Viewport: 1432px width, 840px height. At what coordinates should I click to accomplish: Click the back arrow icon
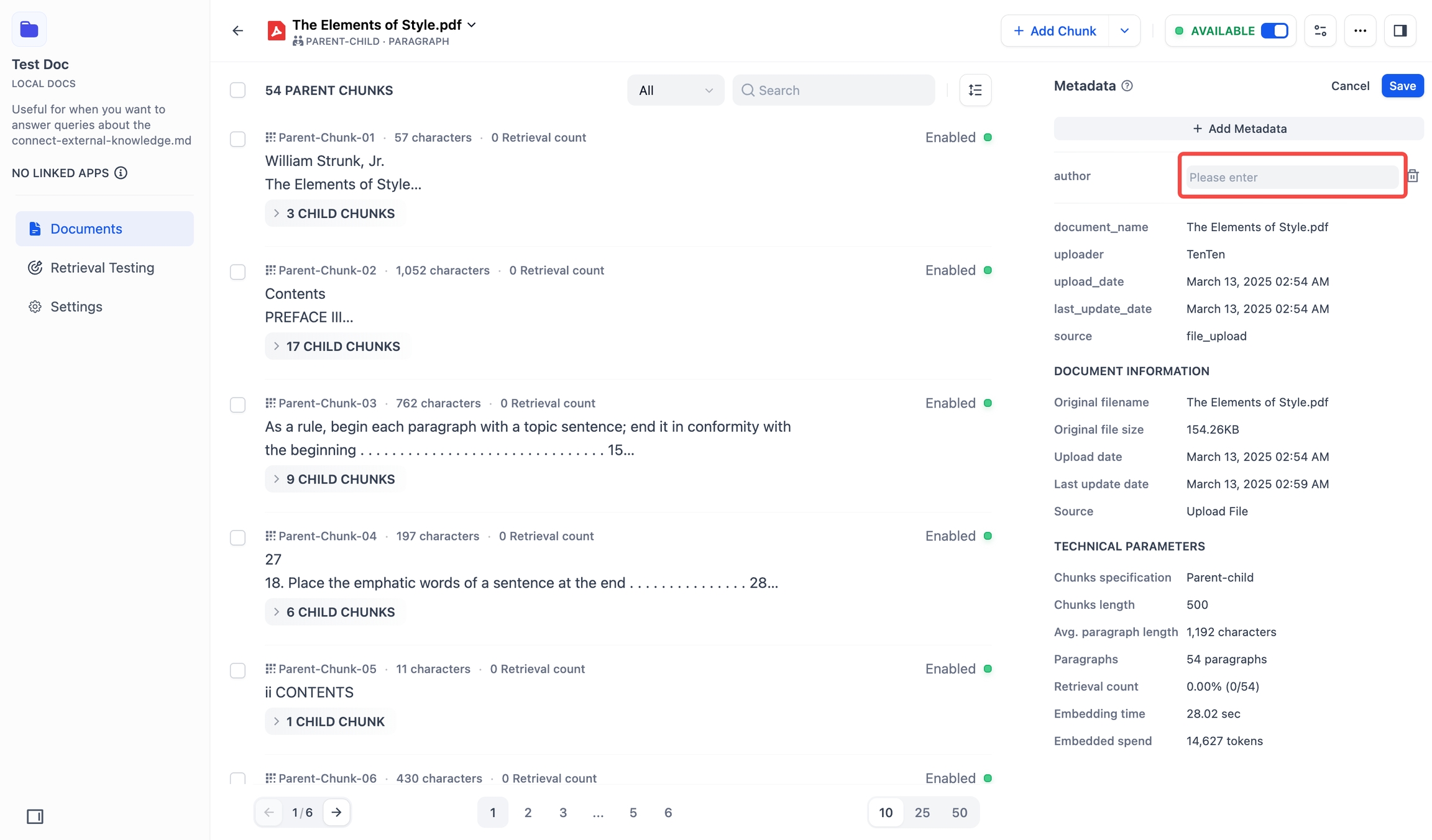click(237, 30)
